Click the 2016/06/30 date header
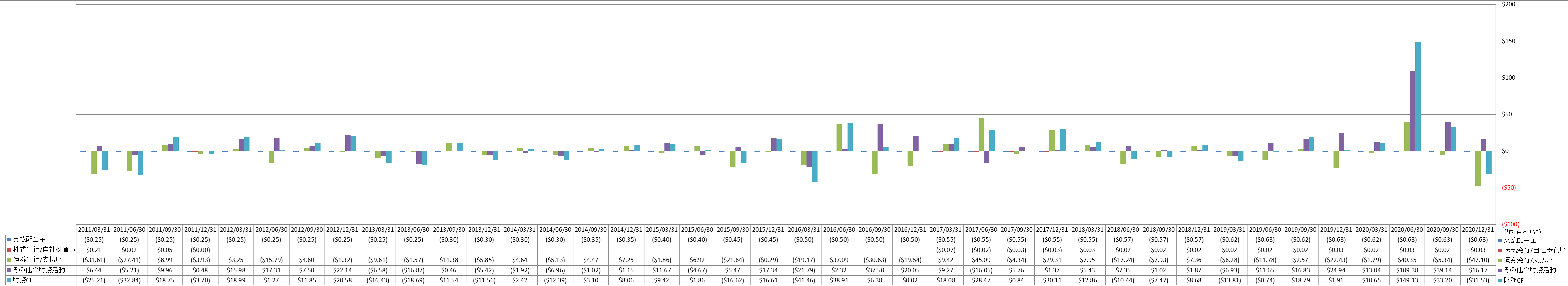The height and width of the screenshot is (286, 1568). pos(839,230)
